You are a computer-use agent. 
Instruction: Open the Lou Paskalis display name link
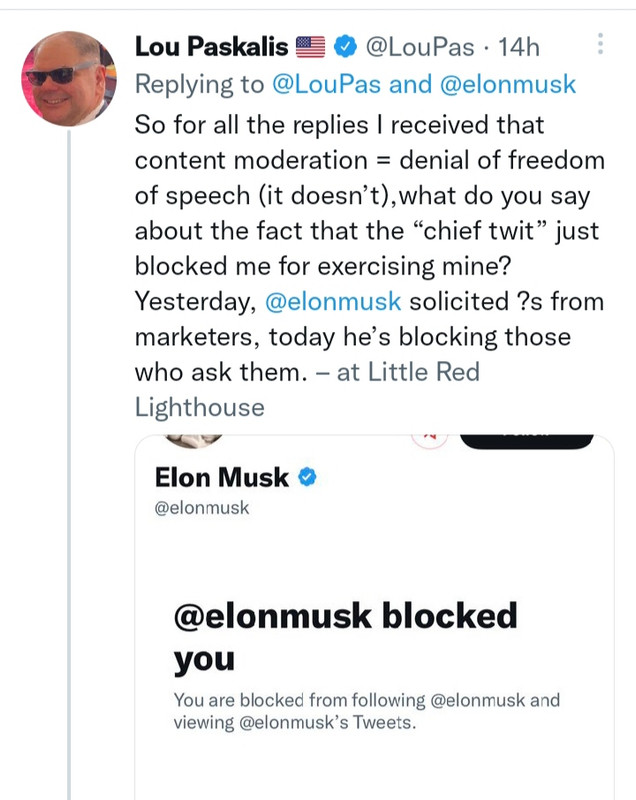pos(211,46)
